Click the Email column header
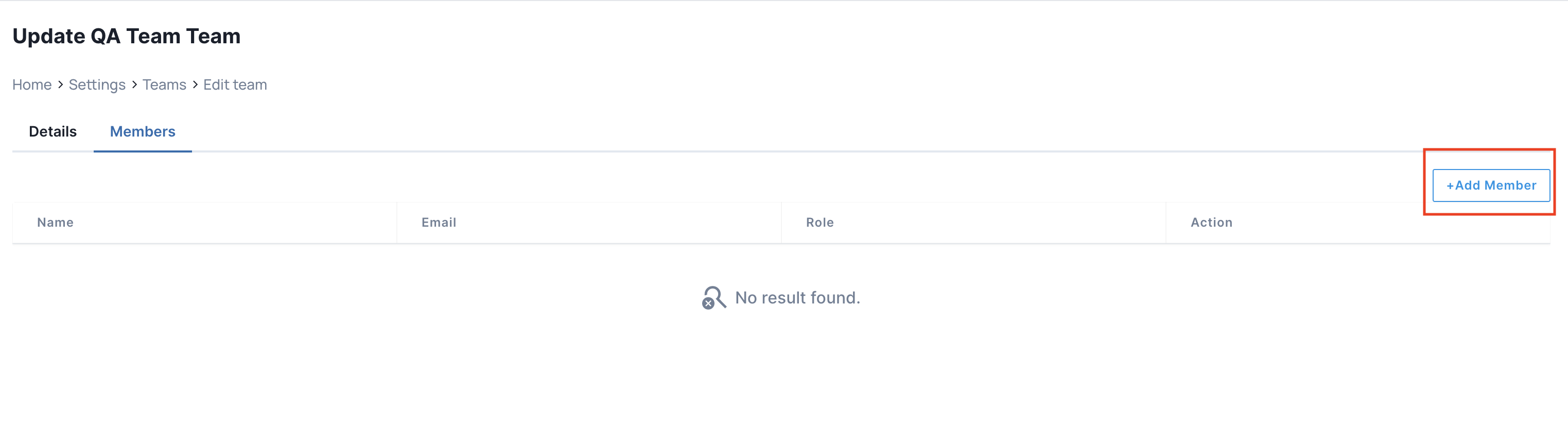Viewport: 1568px width, 440px height. point(439,223)
